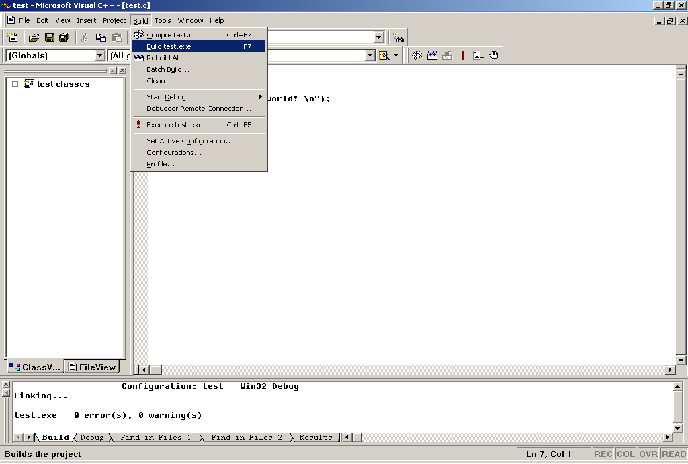Choose Batch Build menu entry
The width and height of the screenshot is (688, 464).
tap(199, 69)
